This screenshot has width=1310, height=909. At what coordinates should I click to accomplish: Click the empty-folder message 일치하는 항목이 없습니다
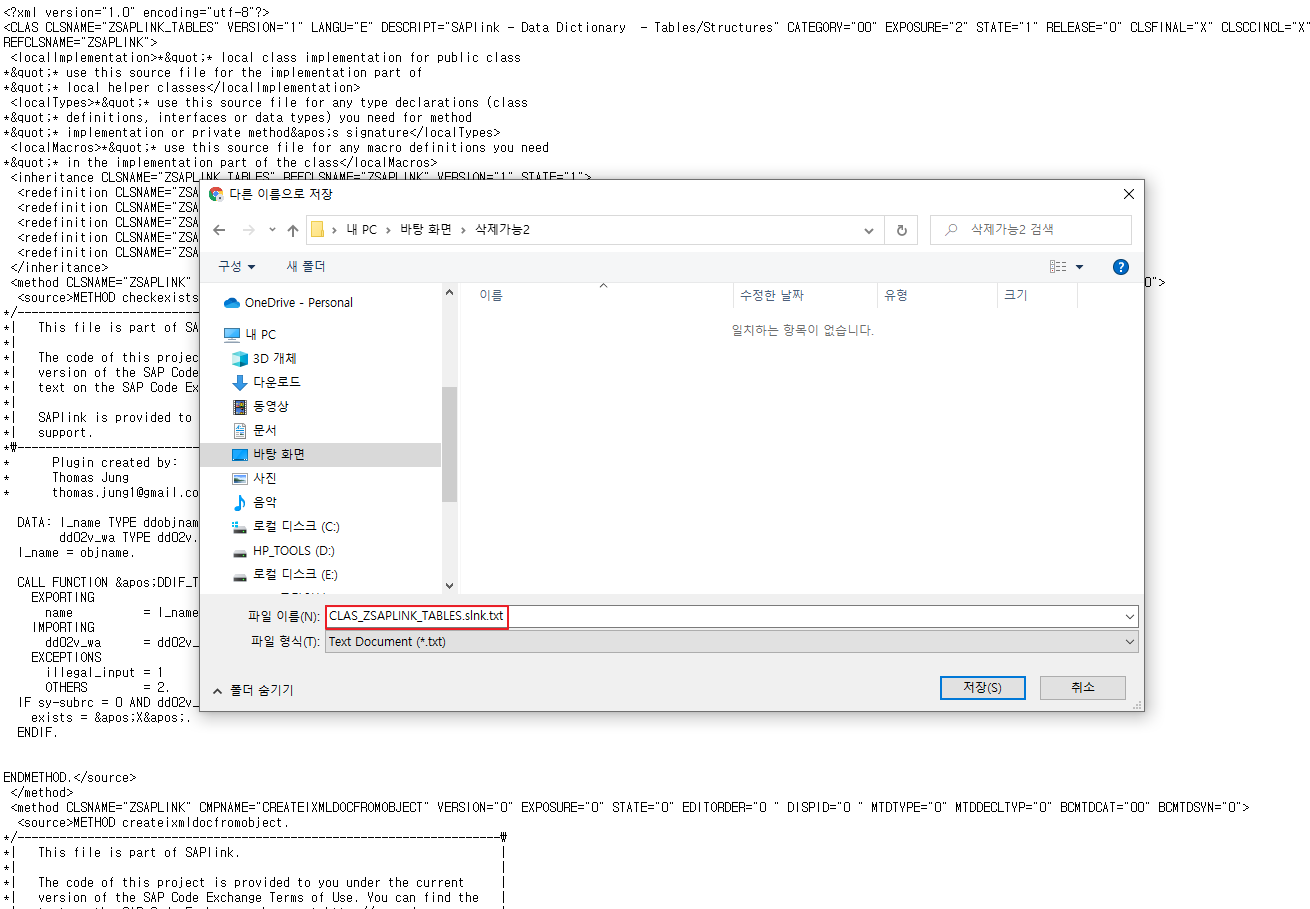click(802, 330)
